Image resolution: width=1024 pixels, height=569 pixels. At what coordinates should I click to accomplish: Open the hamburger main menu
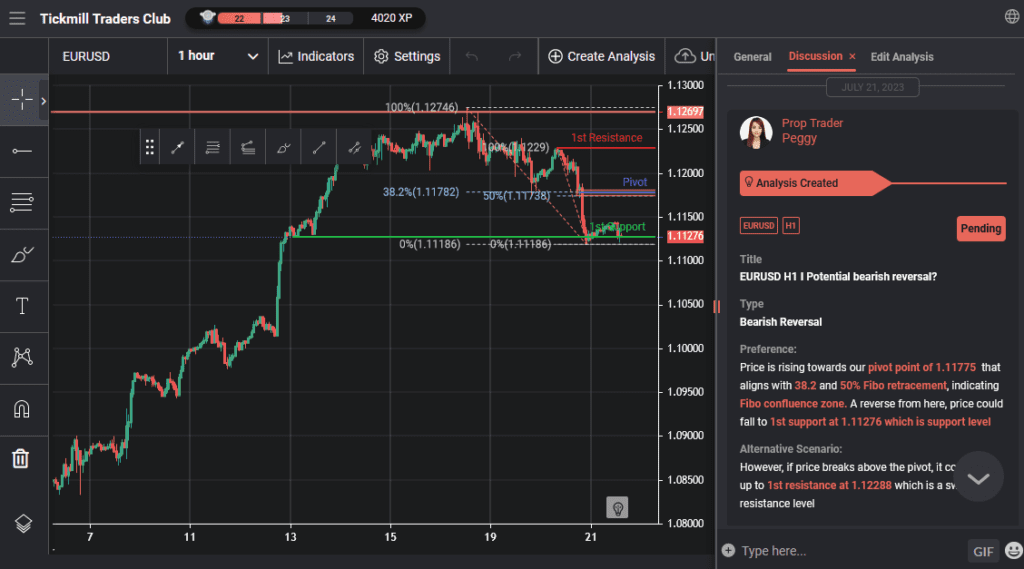(x=17, y=18)
